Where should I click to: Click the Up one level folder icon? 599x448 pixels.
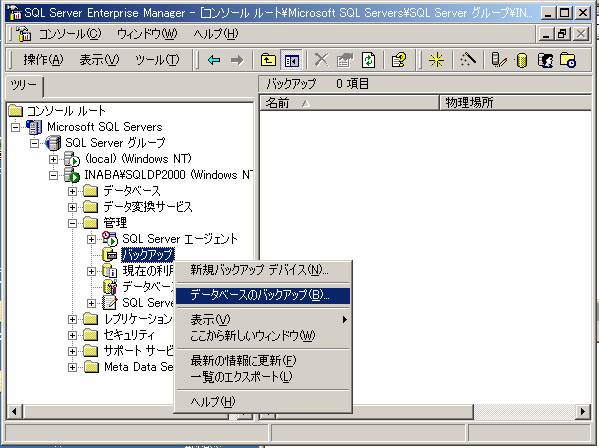(268, 60)
